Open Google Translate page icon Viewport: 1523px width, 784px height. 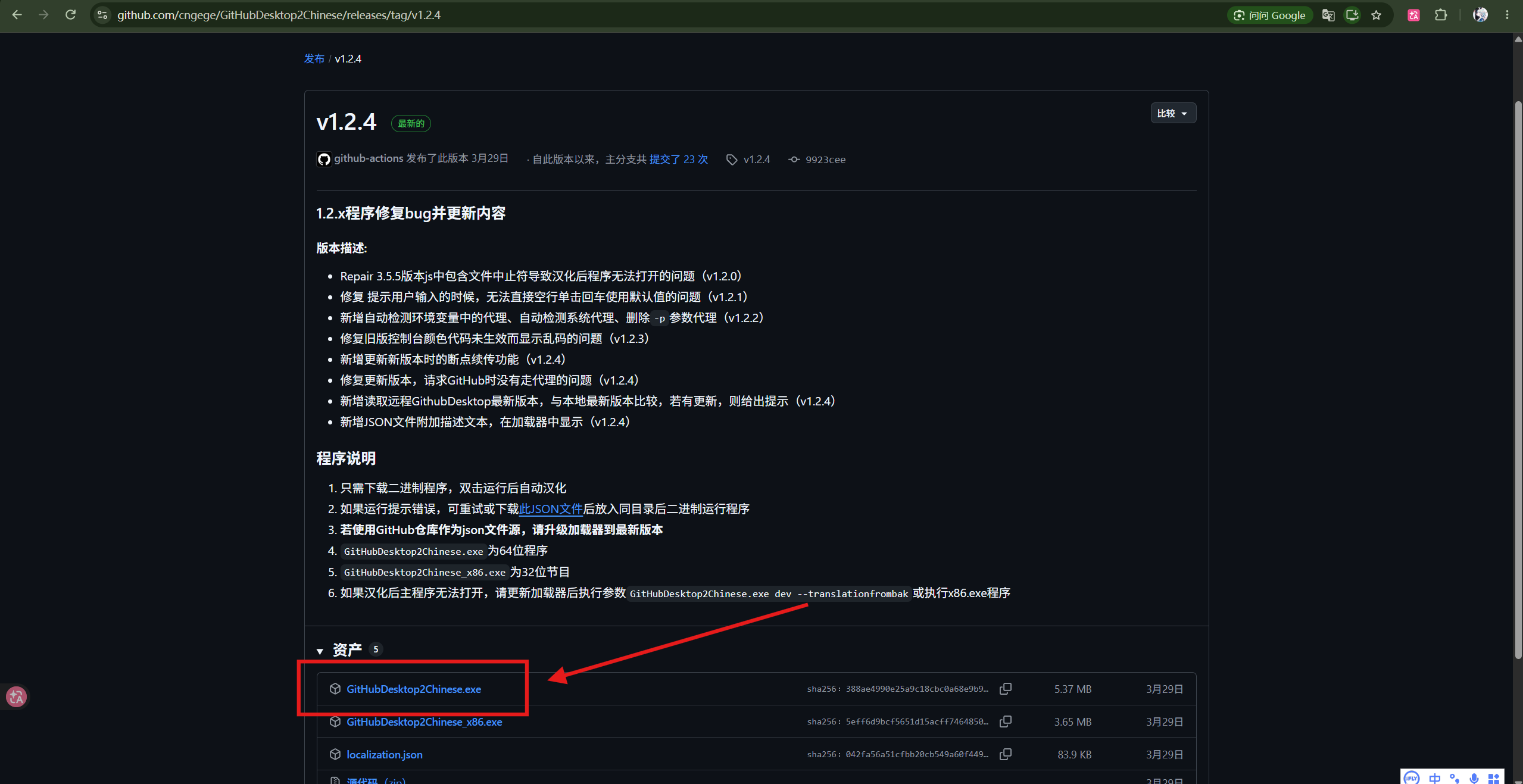pos(1328,15)
